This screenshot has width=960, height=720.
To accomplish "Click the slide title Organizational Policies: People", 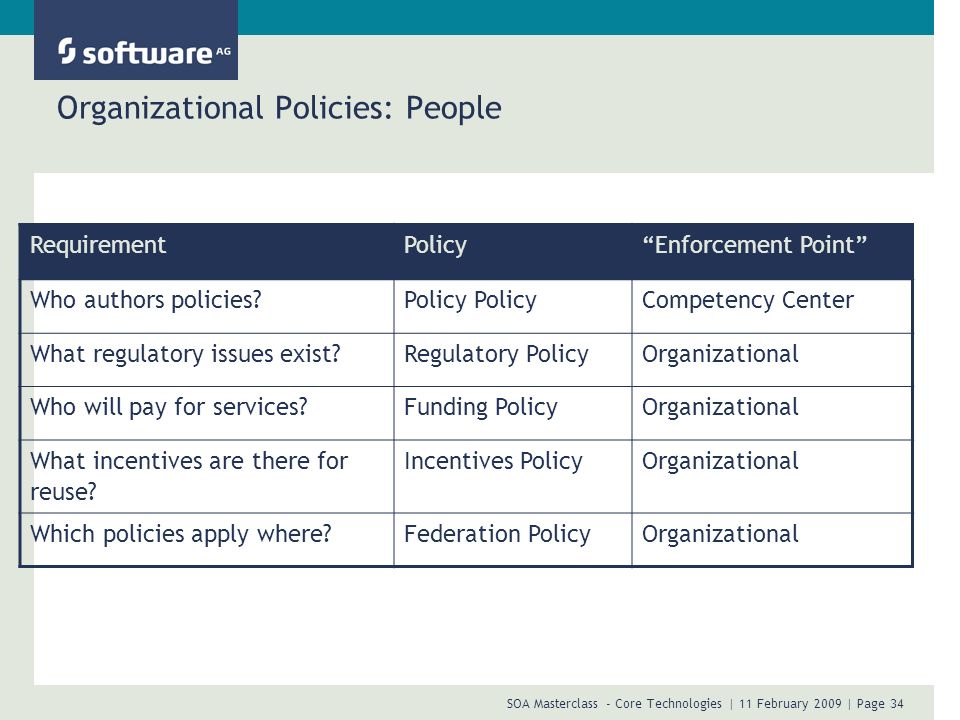I will pos(279,108).
